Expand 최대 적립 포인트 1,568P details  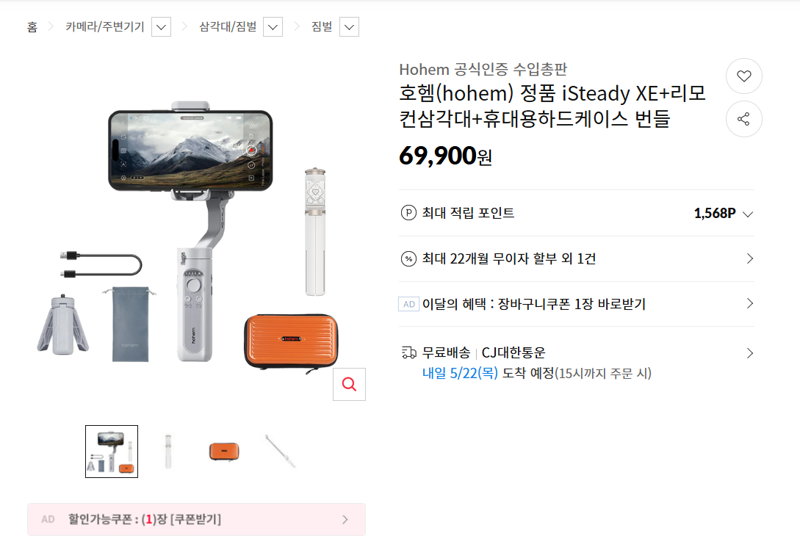(x=748, y=214)
